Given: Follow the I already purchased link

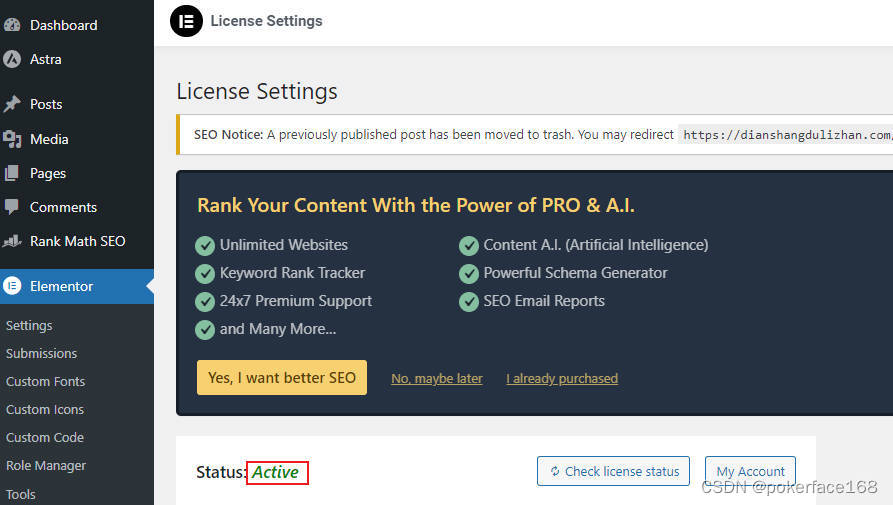Looking at the screenshot, I should click(x=562, y=379).
